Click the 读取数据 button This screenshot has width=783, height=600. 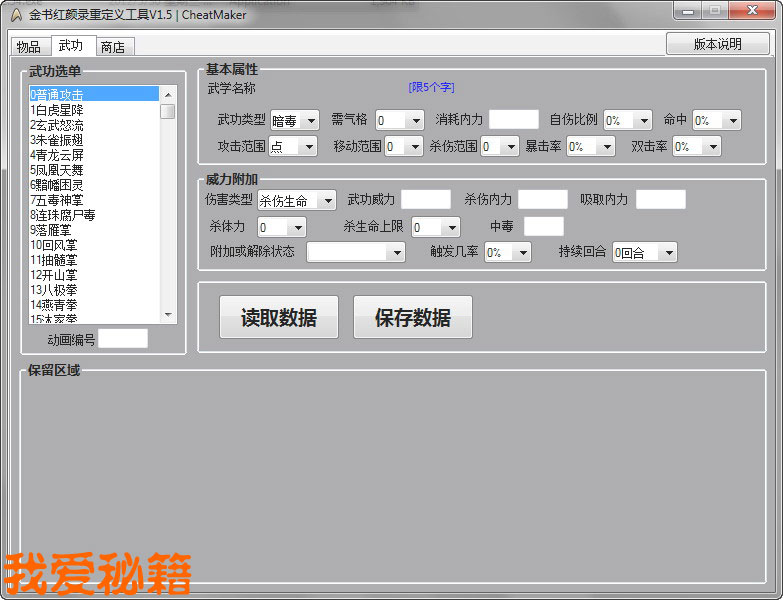point(279,318)
